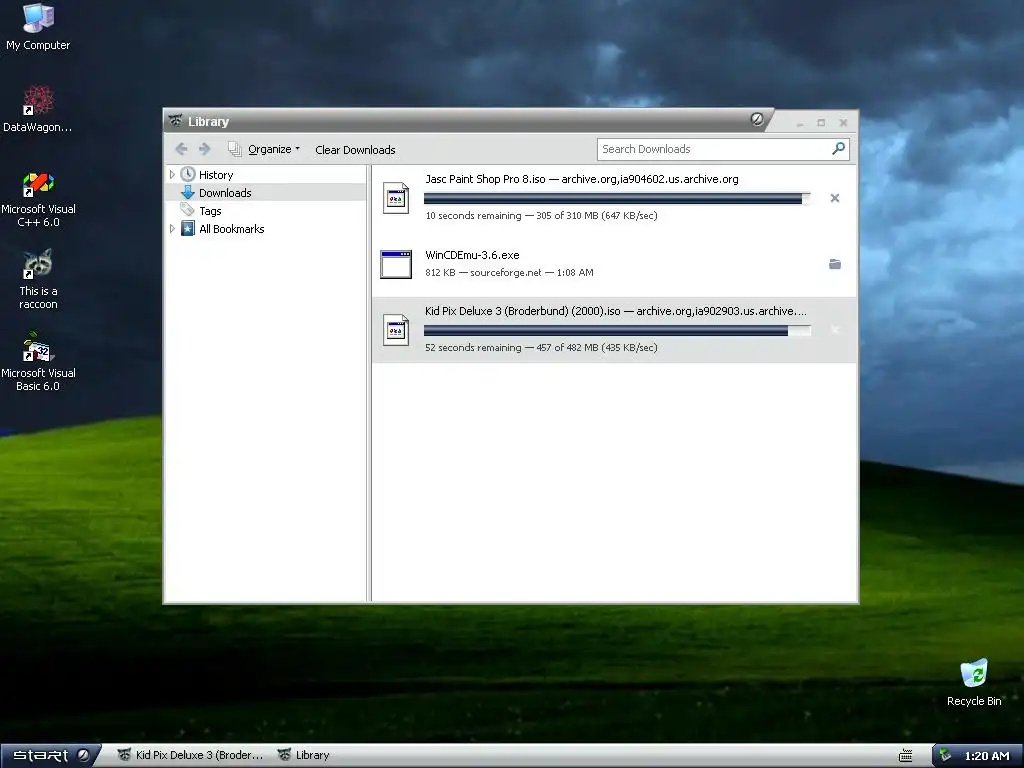Click Clear Downloads button
Image resolution: width=1024 pixels, height=768 pixels.
pyautogui.click(x=355, y=150)
